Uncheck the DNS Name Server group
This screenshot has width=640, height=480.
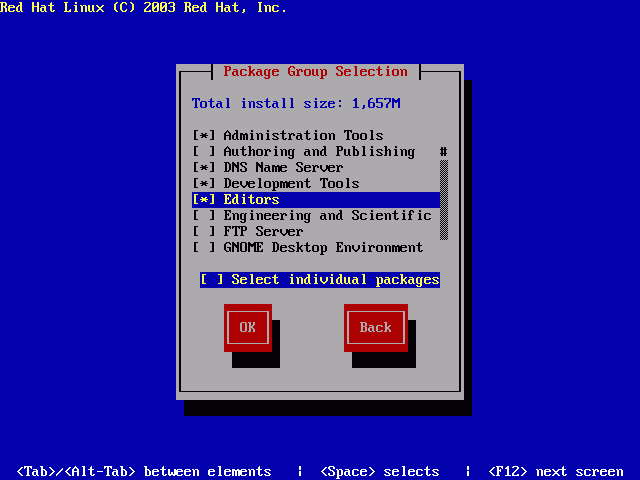pyautogui.click(x=203, y=167)
